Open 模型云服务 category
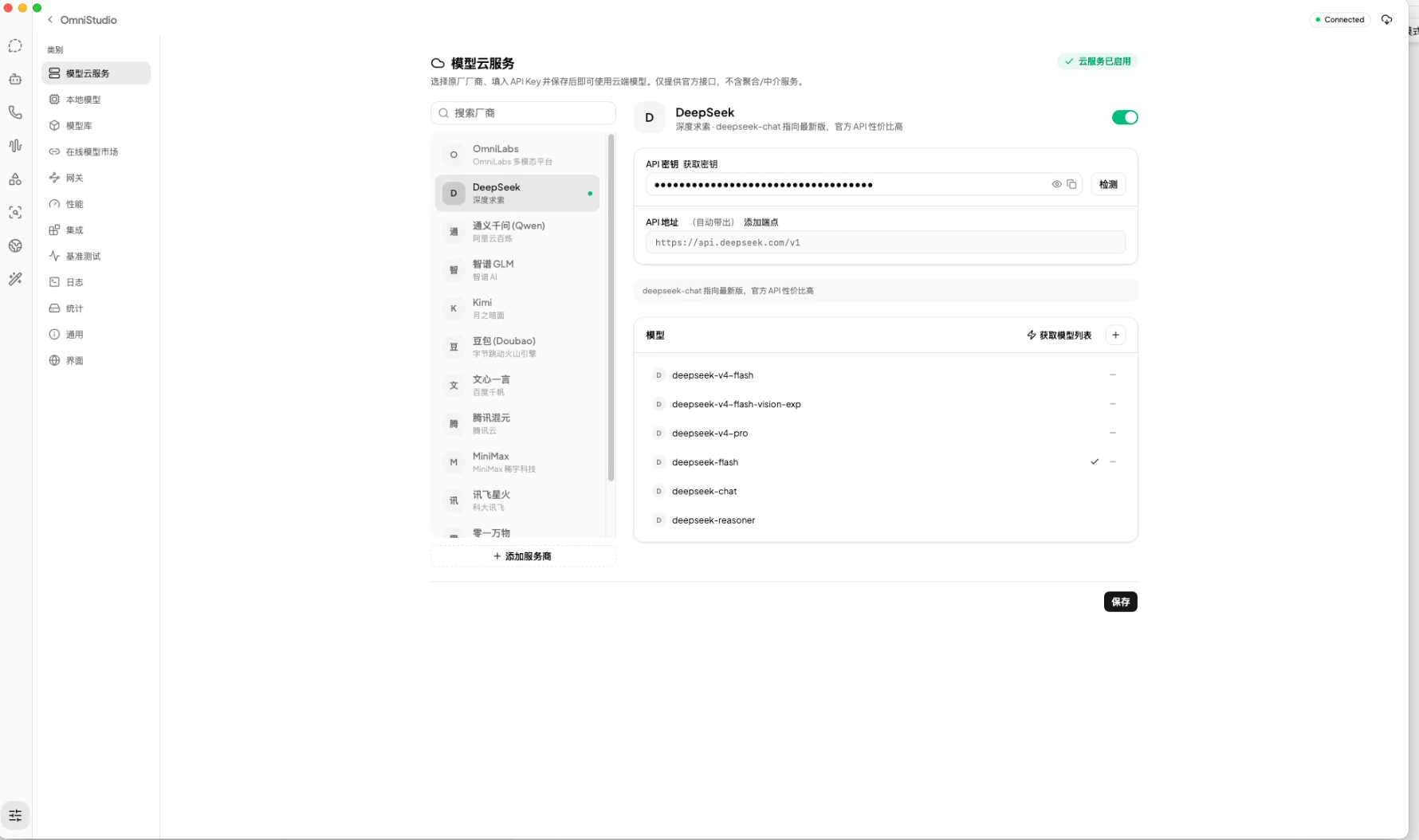 pyautogui.click(x=96, y=73)
